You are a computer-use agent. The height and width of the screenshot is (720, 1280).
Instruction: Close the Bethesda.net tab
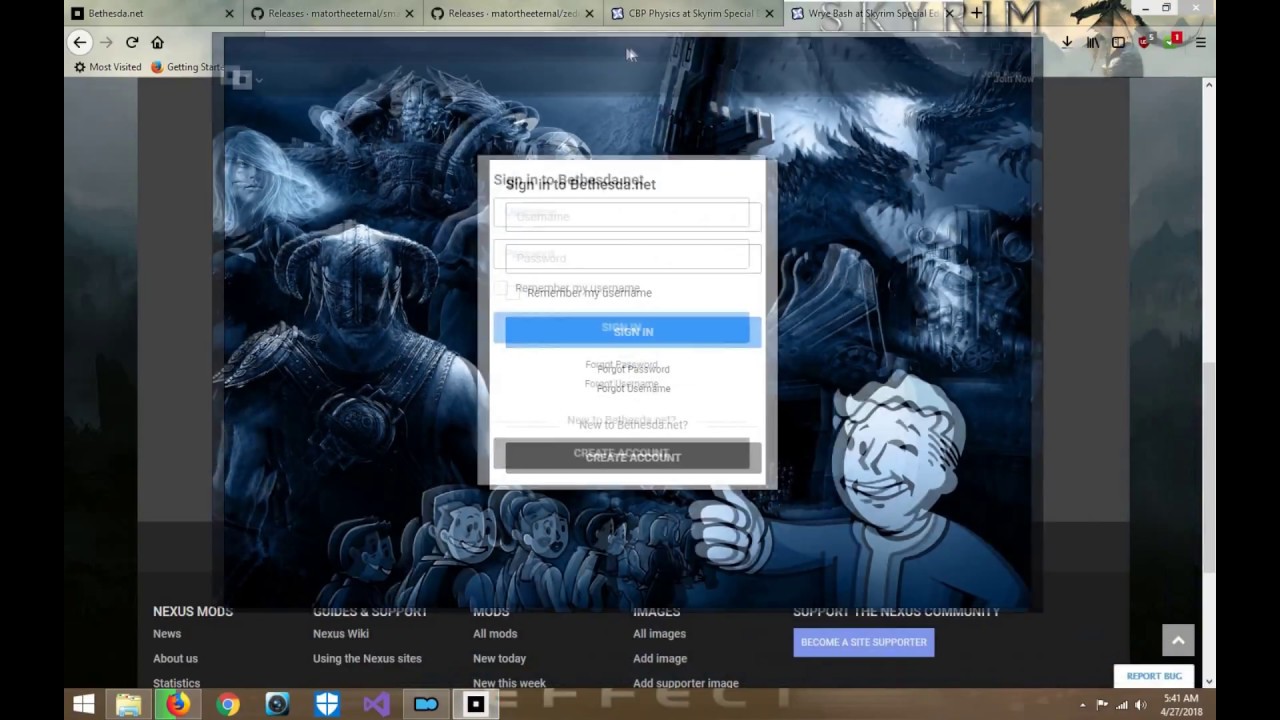coord(229,14)
